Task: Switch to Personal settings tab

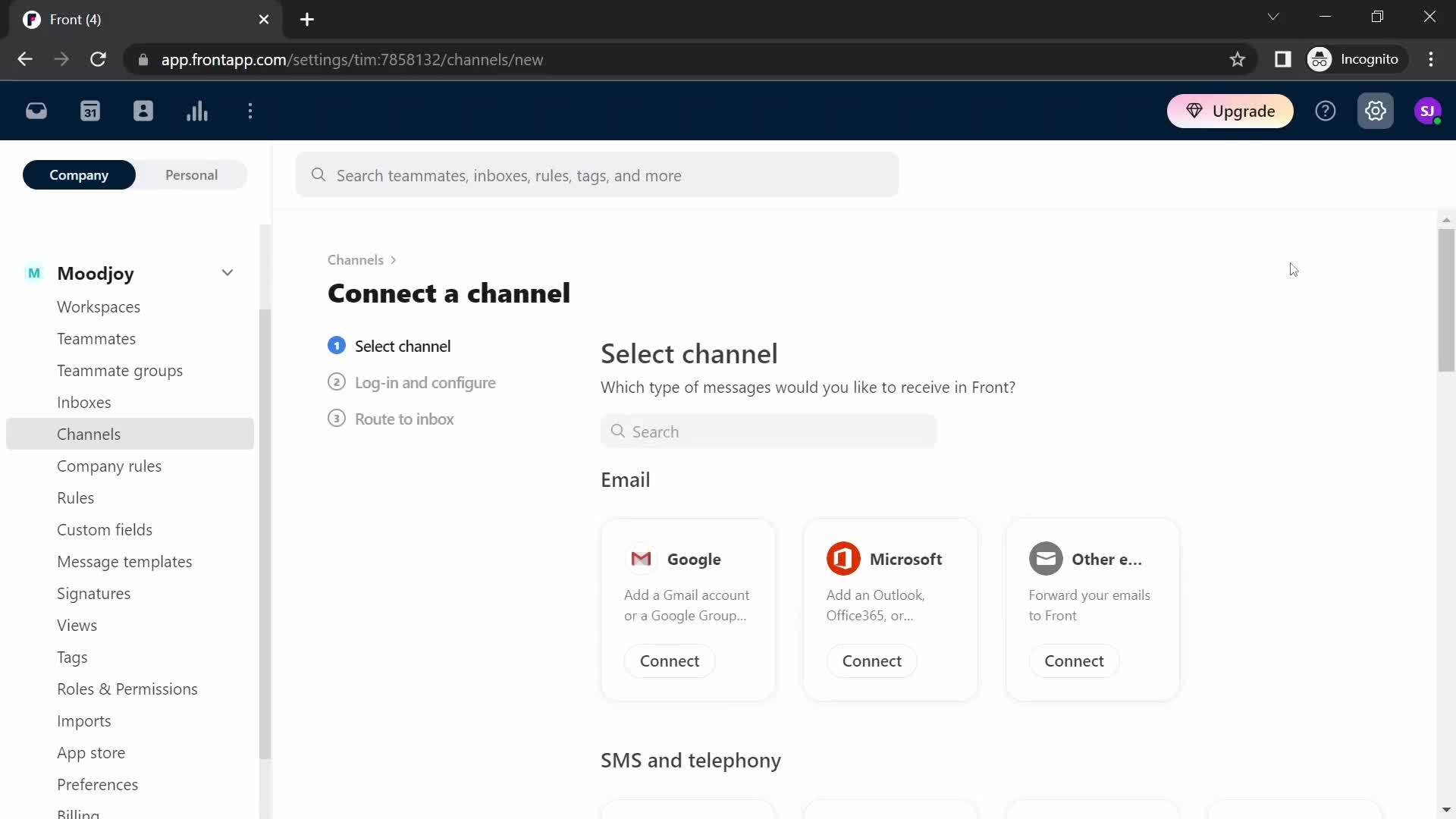Action: pos(191,174)
